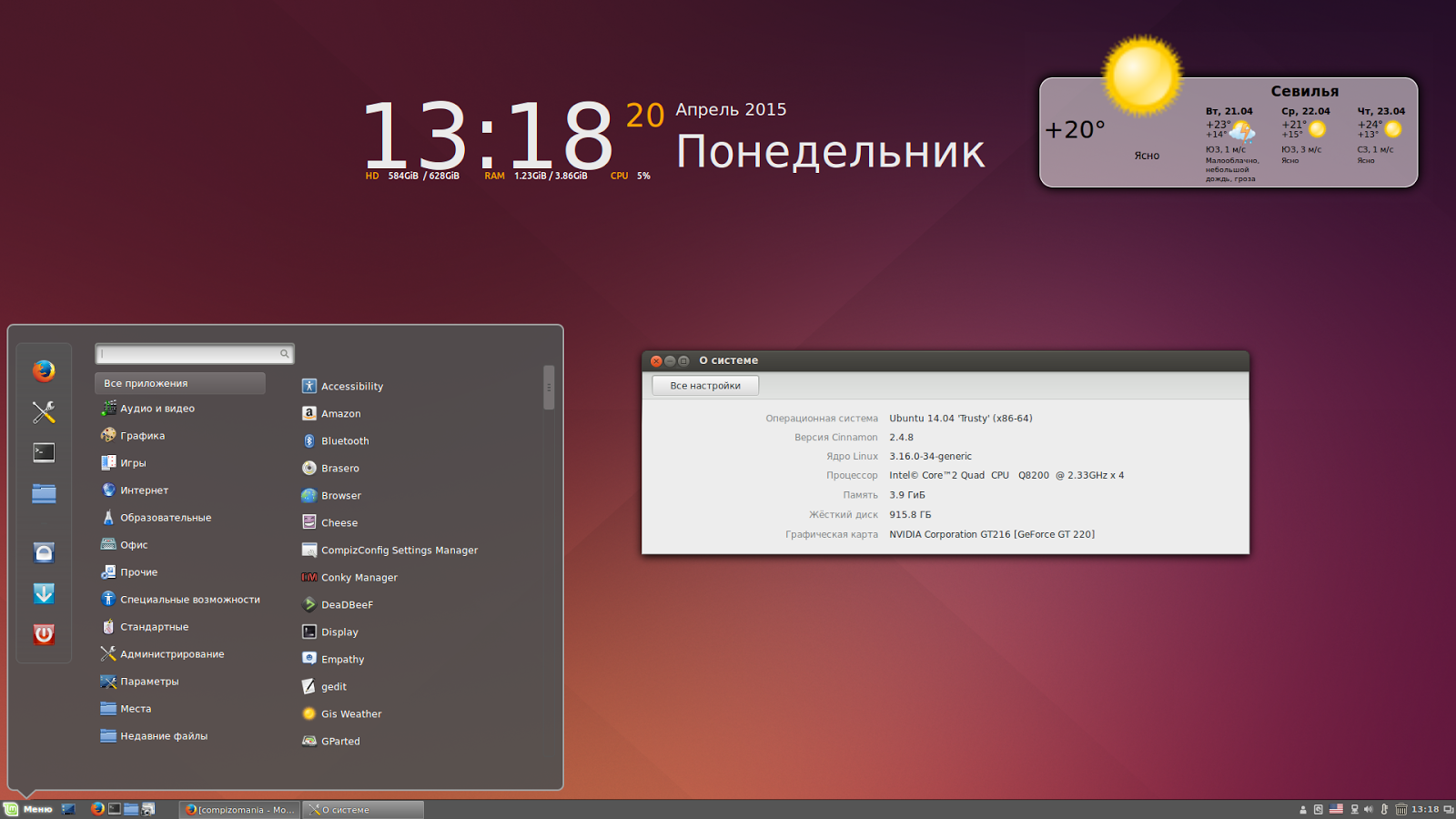Click the screenshot launcher in the bottom panel
This screenshot has width=1456, height=819.
[148, 809]
